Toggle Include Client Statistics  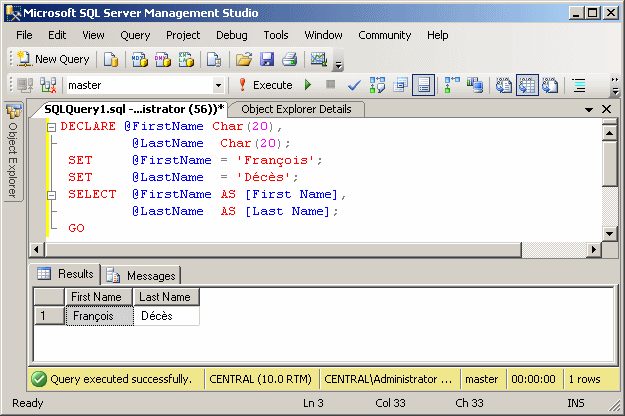475,85
